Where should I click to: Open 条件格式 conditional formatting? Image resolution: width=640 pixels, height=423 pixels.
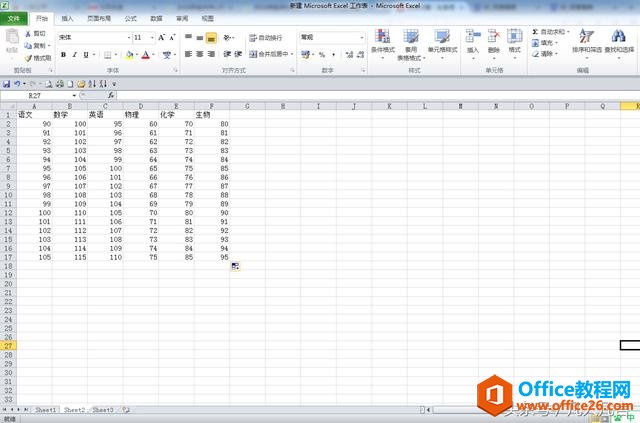[382, 44]
